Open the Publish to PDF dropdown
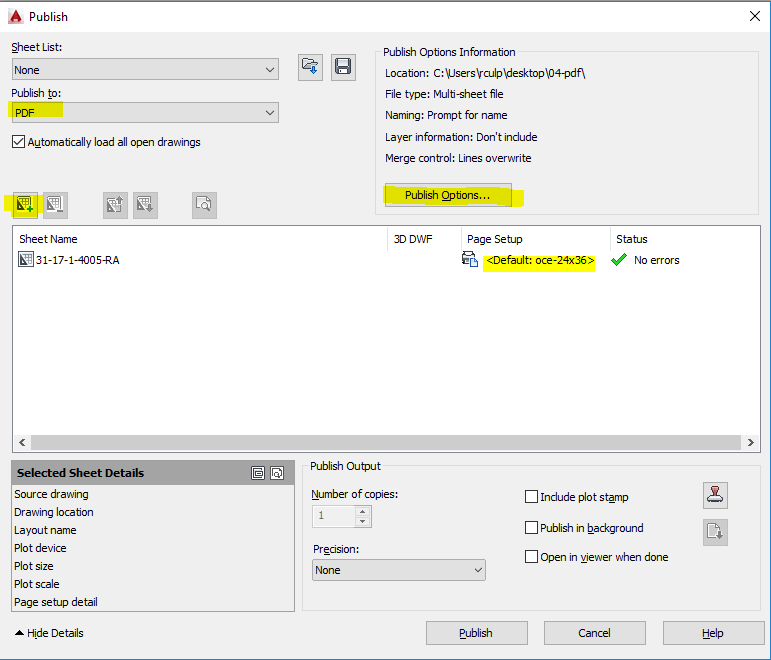The image size is (771, 660). (x=145, y=113)
